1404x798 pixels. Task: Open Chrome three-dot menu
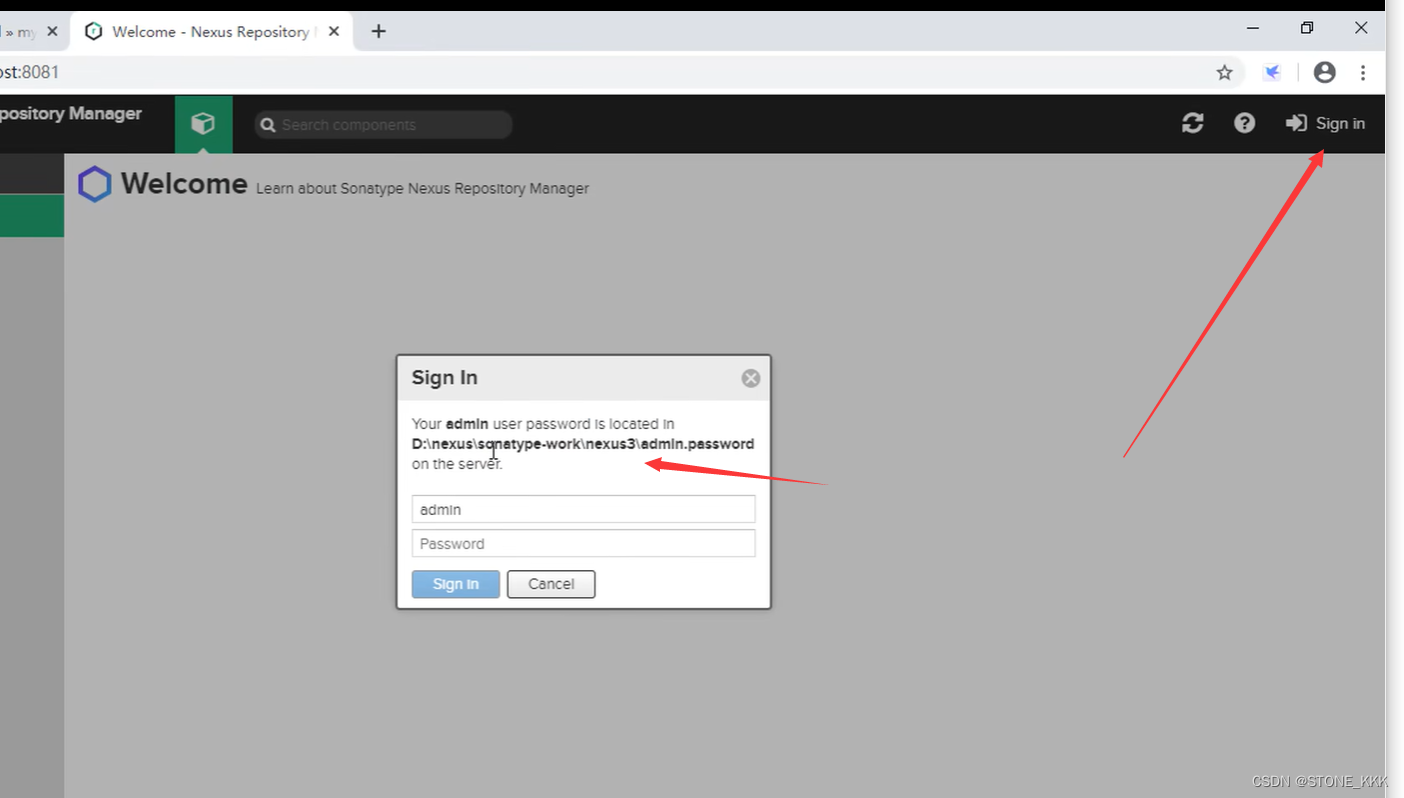pos(1363,72)
